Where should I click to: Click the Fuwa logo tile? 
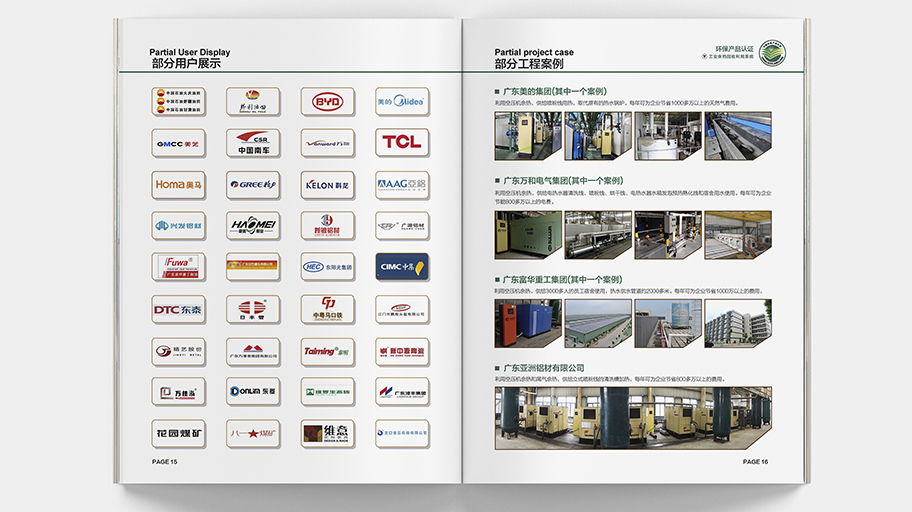point(179,267)
